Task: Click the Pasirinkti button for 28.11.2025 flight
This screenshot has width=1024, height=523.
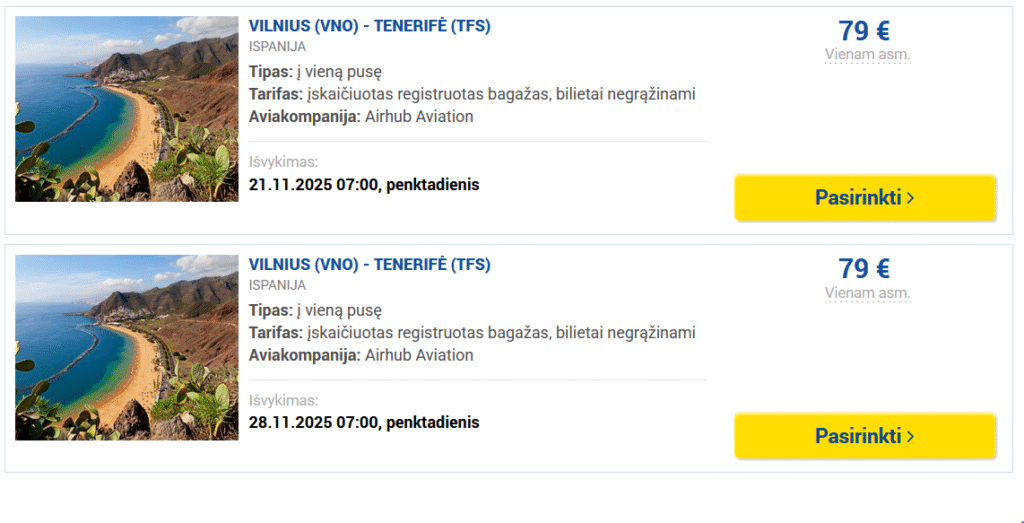Action: pyautogui.click(x=865, y=436)
